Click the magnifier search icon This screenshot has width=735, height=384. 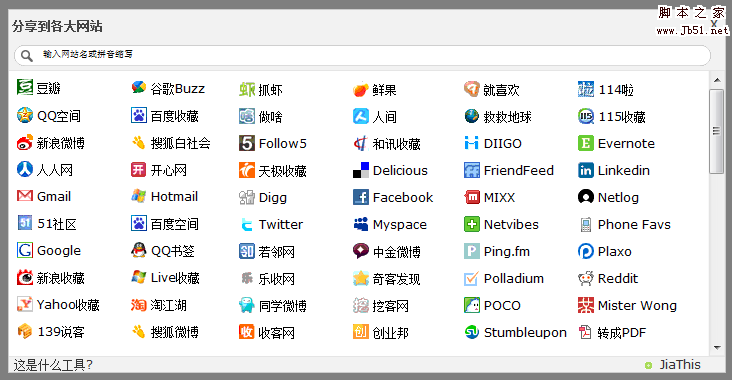pos(27,56)
